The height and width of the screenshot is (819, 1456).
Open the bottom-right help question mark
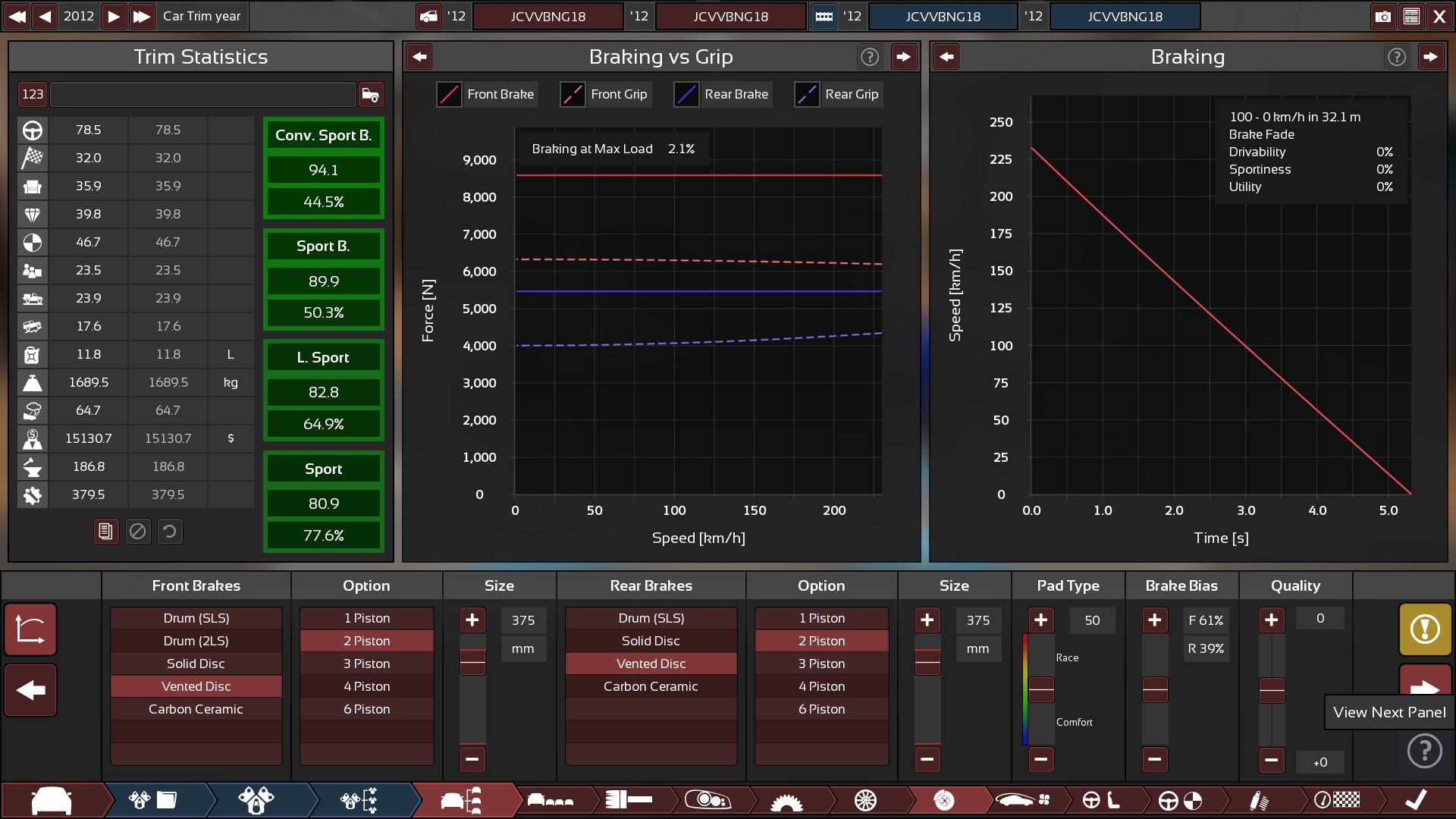tap(1425, 752)
